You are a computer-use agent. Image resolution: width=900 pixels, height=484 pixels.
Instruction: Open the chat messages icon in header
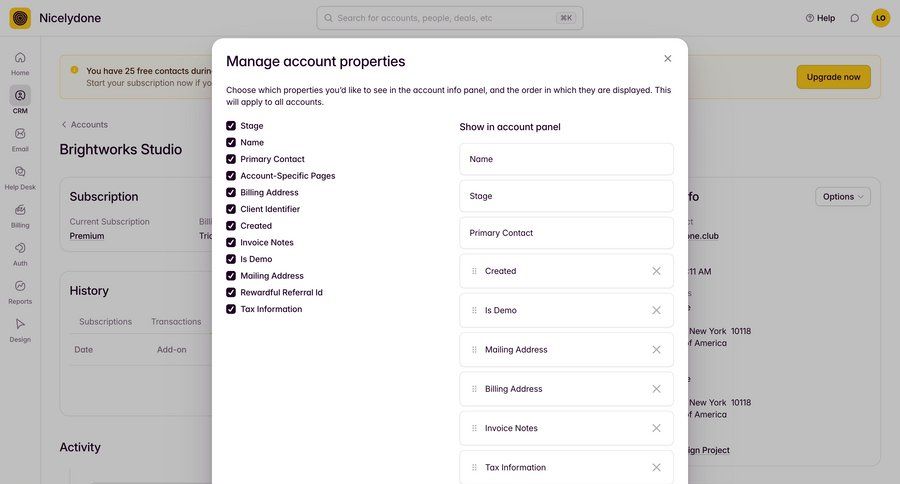point(855,18)
